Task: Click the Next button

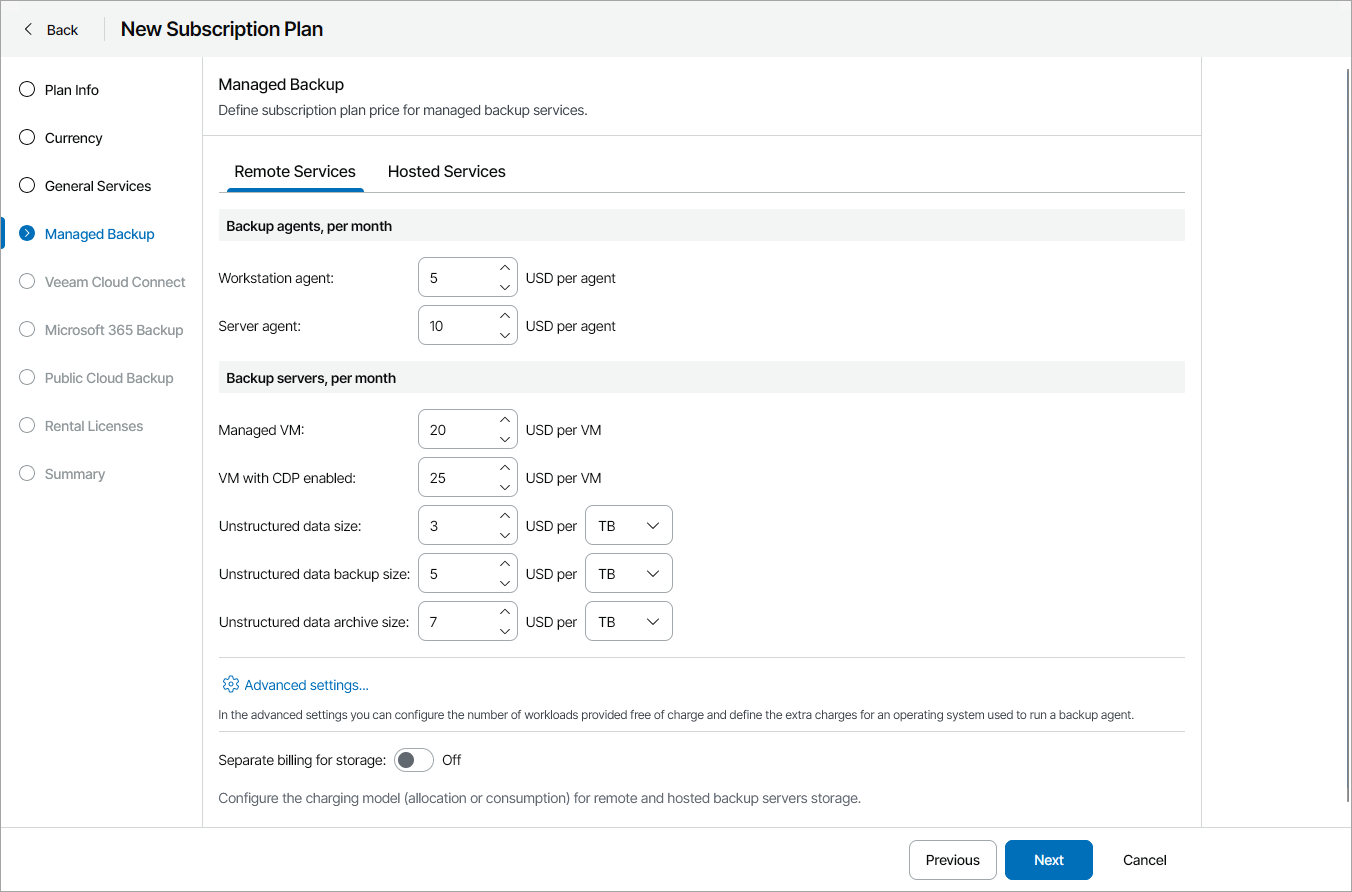Action: pos(1048,860)
